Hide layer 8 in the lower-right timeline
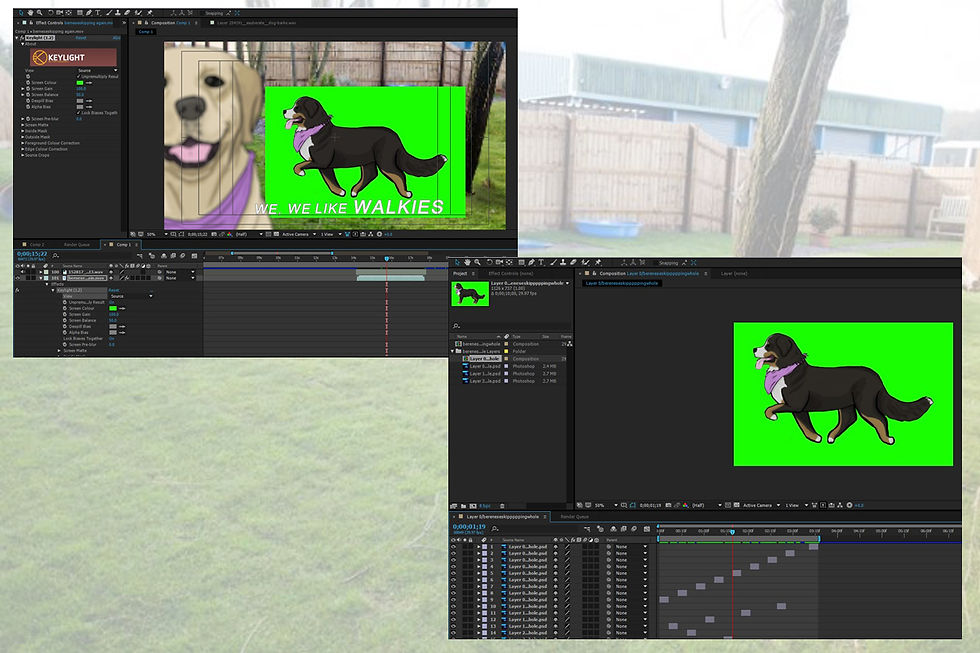Viewport: 980px width, 653px height. pos(453,592)
